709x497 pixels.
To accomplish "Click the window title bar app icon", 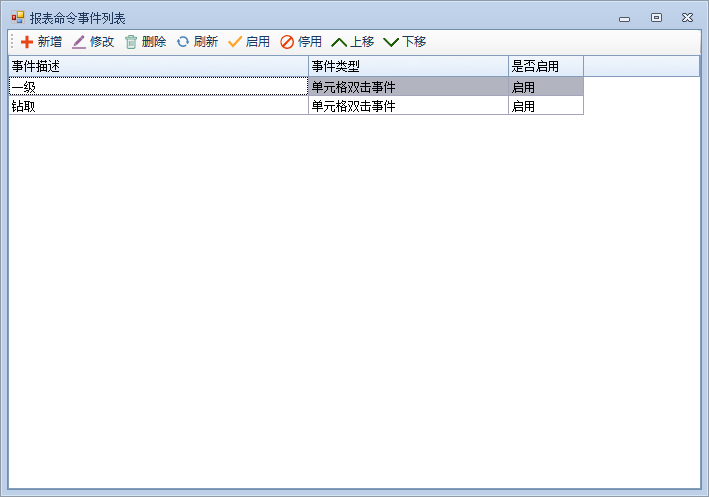I will pyautogui.click(x=18, y=17).
